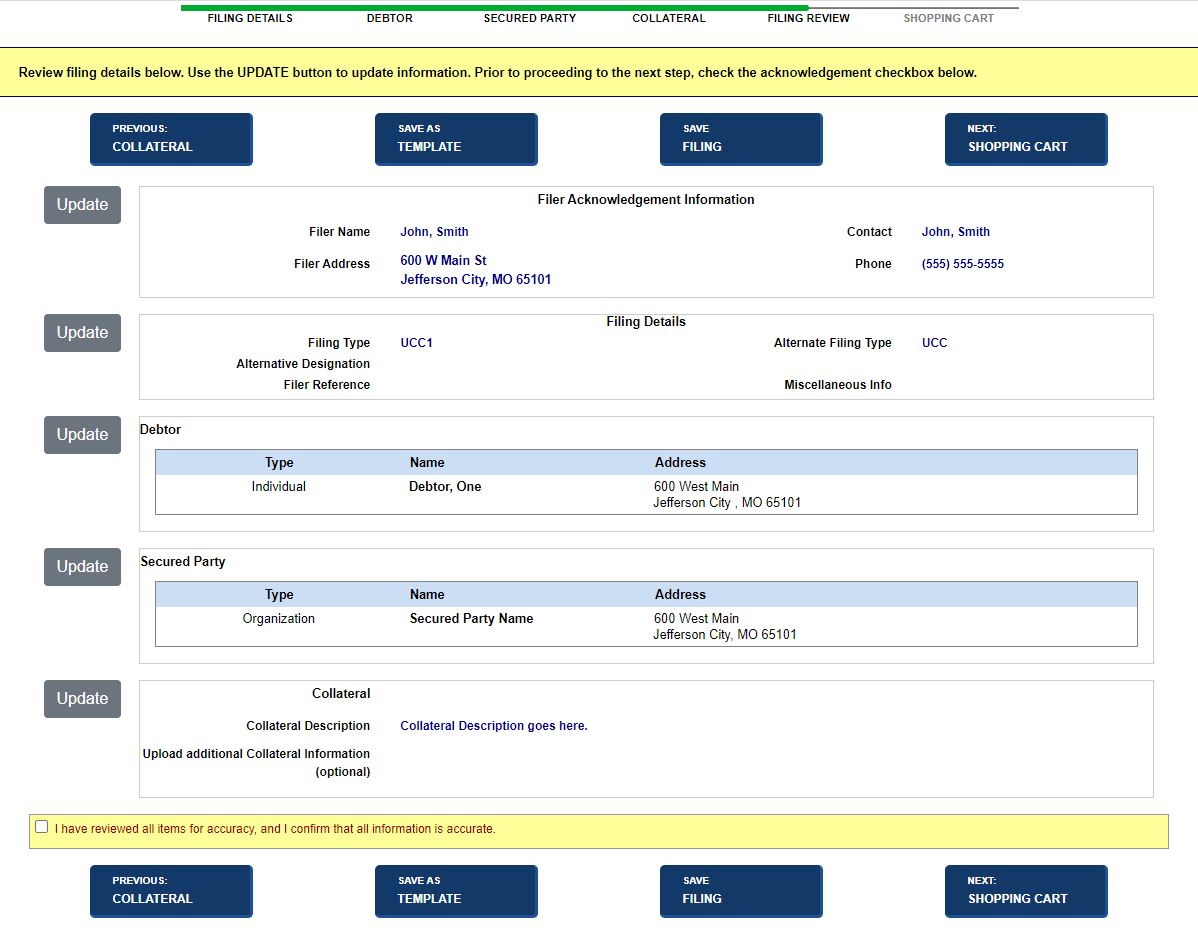This screenshot has height=931, width=1198.
Task: Click the Alternative Designation label
Action: coord(303,364)
